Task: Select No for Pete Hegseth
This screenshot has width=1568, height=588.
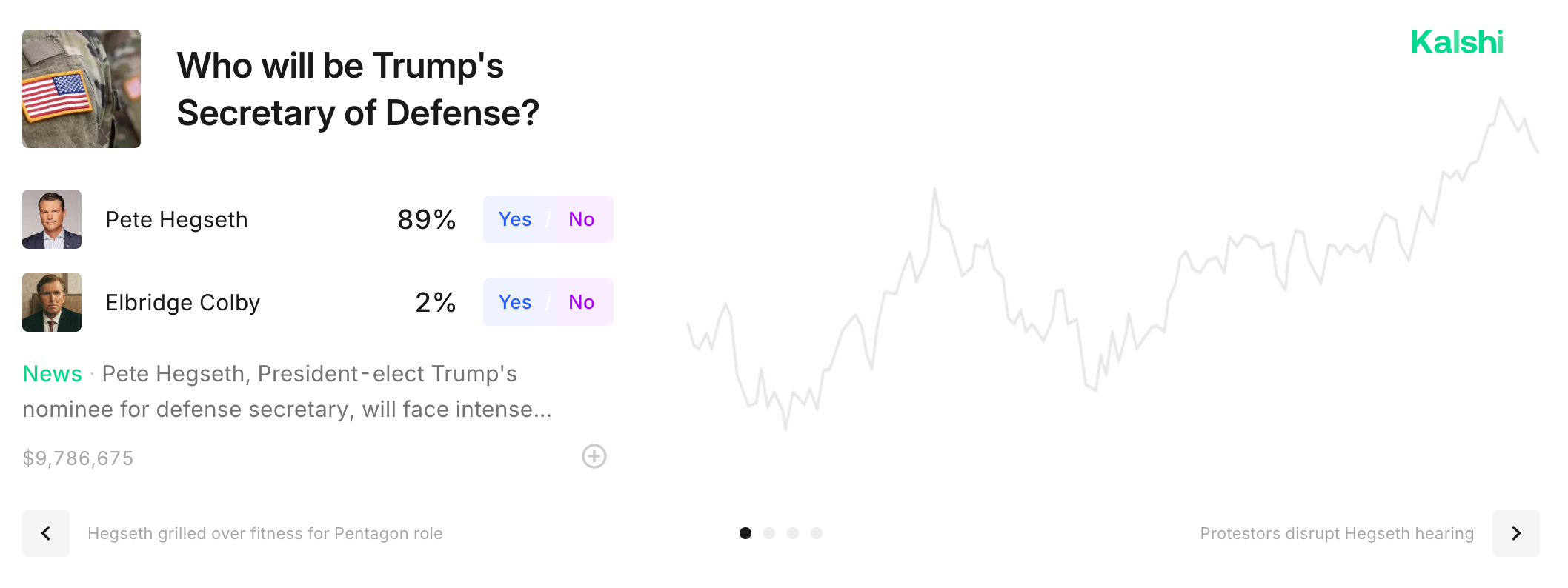Action: click(581, 219)
